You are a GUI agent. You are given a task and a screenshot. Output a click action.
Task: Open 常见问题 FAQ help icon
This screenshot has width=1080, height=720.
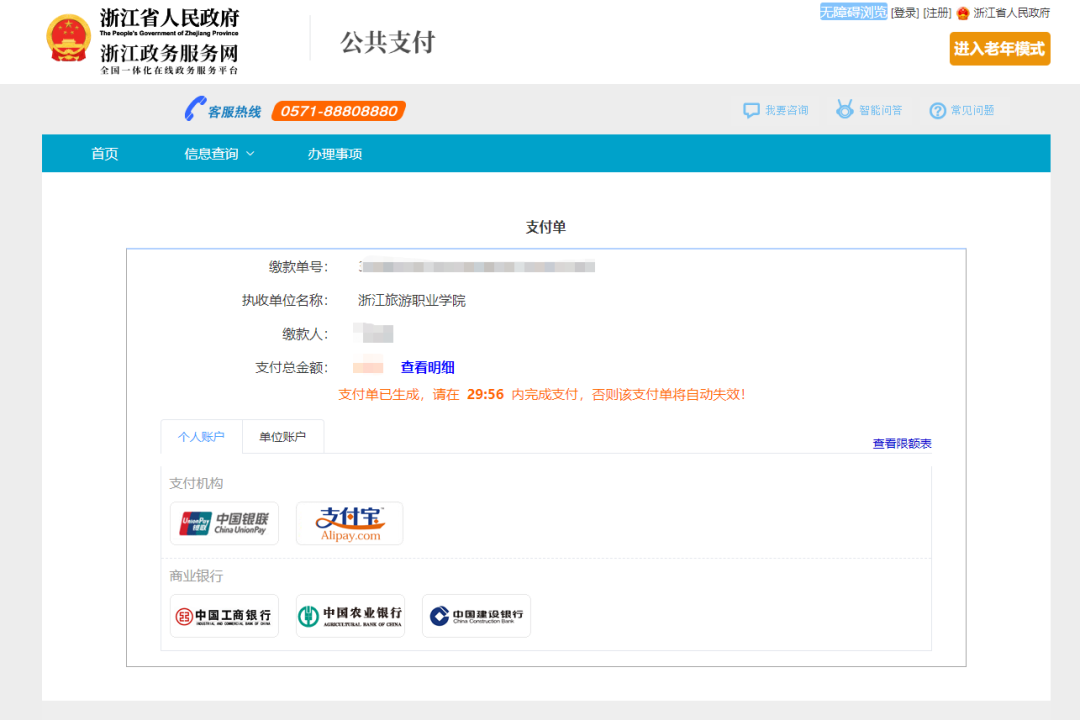tap(937, 111)
